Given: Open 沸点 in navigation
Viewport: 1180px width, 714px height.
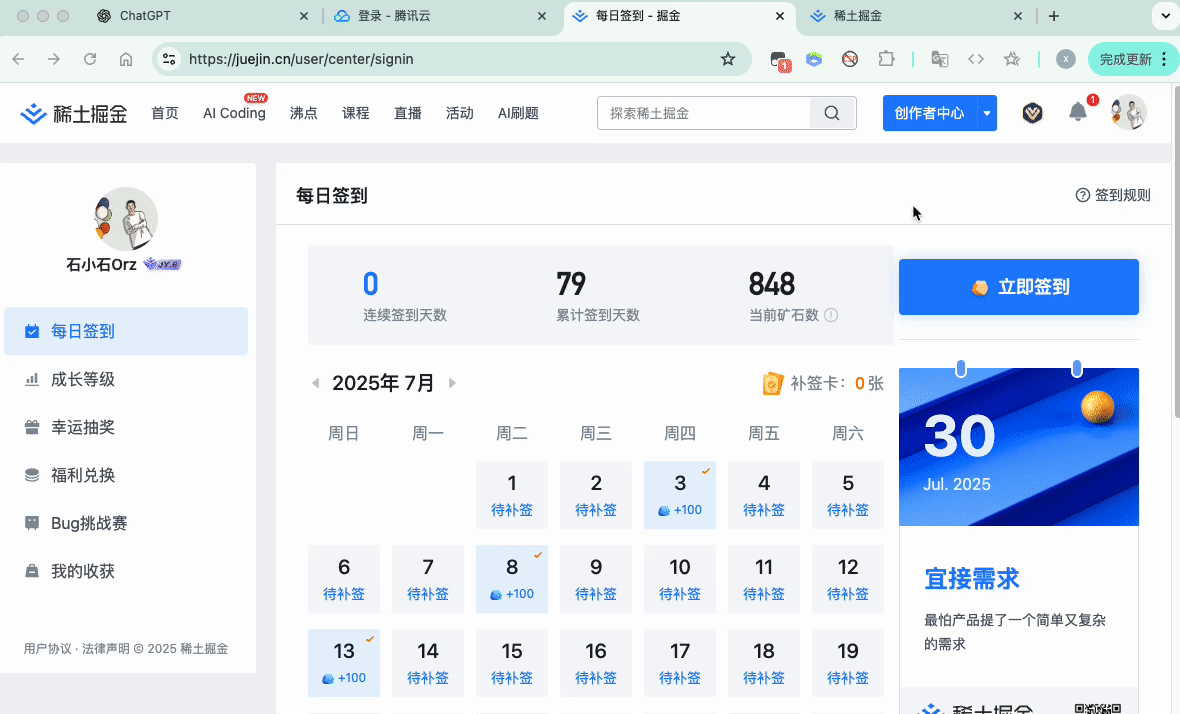Looking at the screenshot, I should click(x=303, y=113).
